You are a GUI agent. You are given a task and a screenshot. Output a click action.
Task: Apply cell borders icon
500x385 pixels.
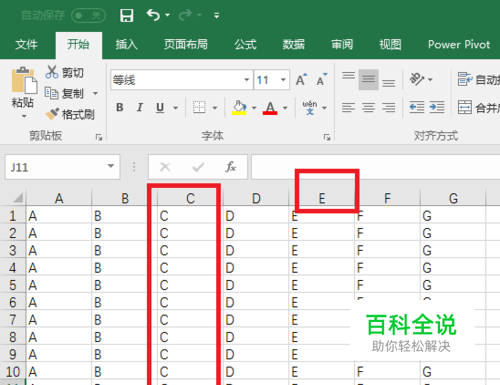coord(199,107)
